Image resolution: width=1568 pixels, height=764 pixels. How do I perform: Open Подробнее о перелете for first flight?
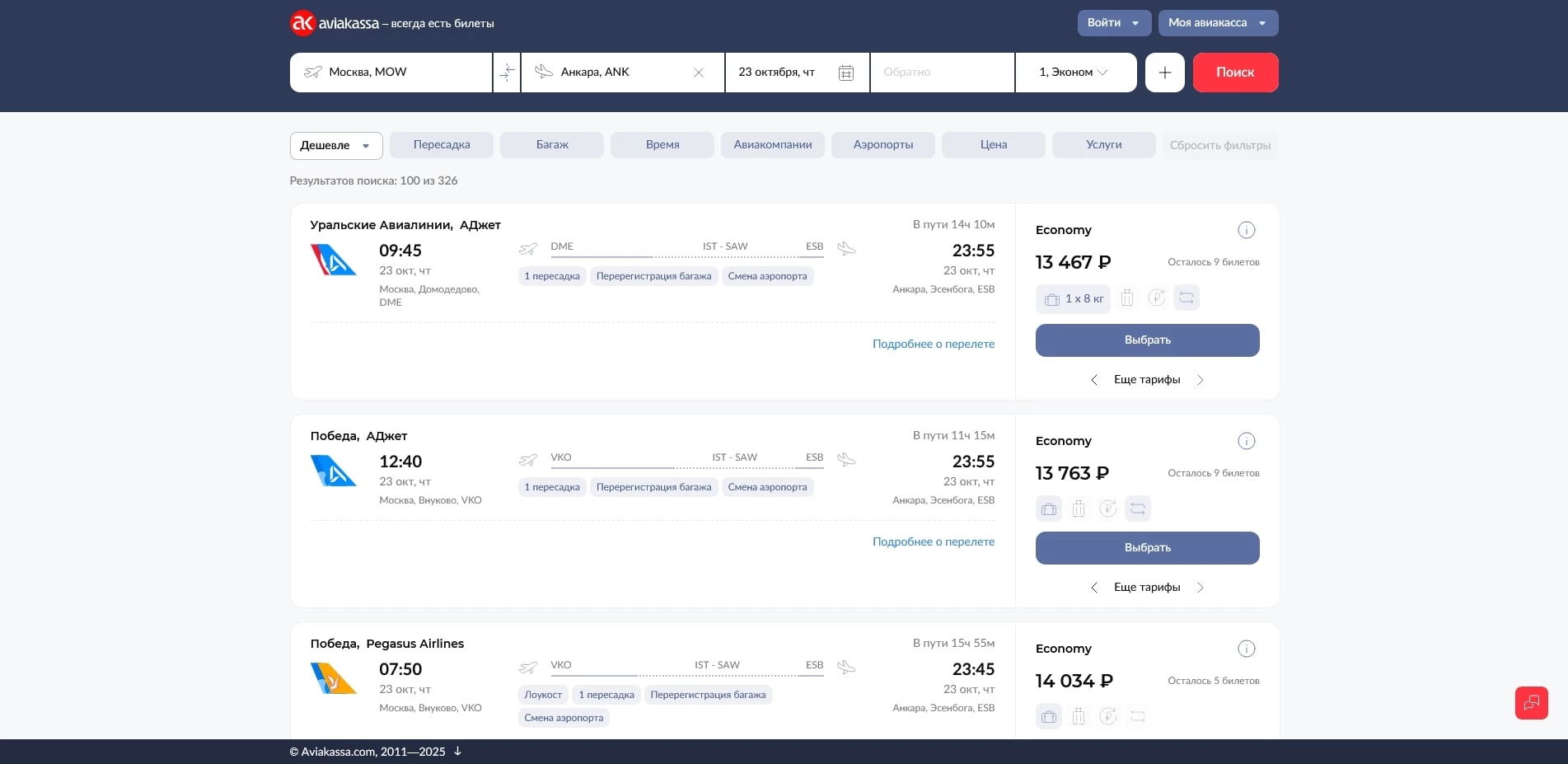pos(933,344)
